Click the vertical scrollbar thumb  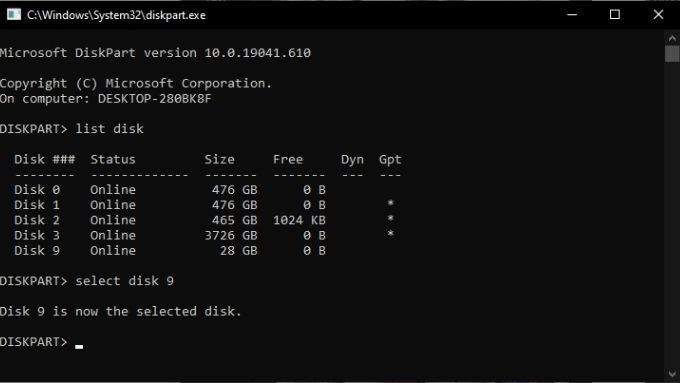pyautogui.click(x=672, y=54)
